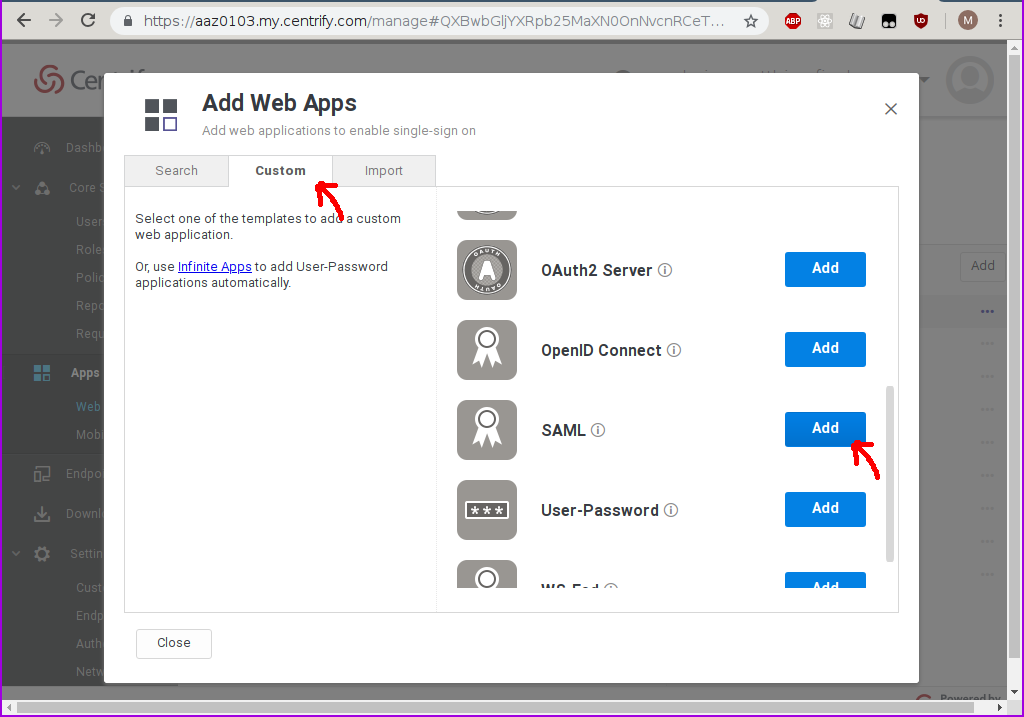Click the SAML template icon
The width and height of the screenshot is (1024, 717).
pyautogui.click(x=487, y=430)
